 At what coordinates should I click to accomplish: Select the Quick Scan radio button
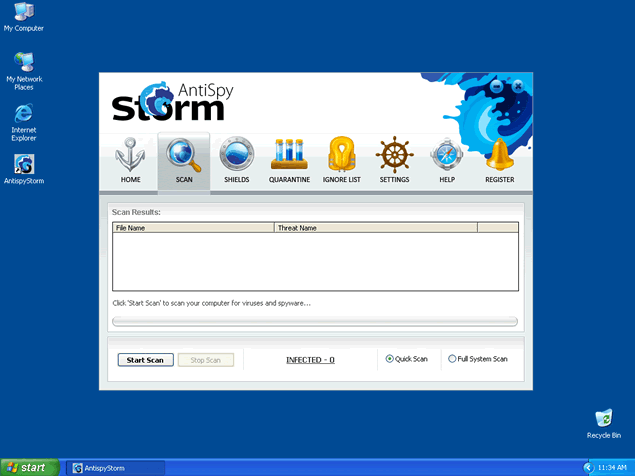[x=390, y=359]
